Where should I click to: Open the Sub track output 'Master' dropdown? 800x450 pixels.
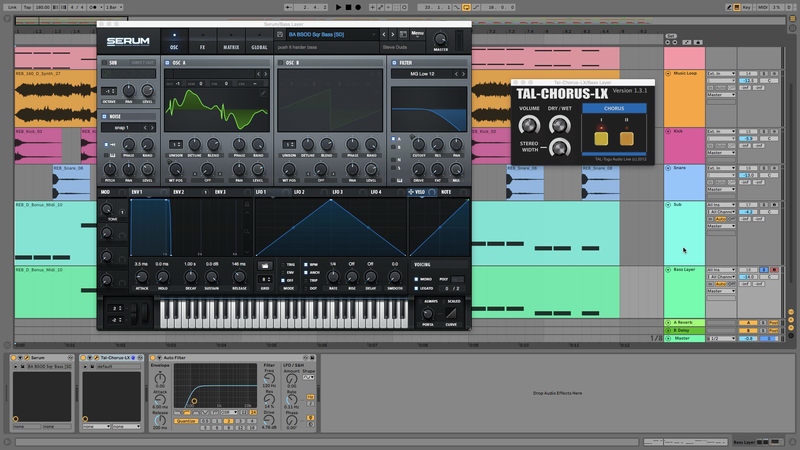coord(721,226)
